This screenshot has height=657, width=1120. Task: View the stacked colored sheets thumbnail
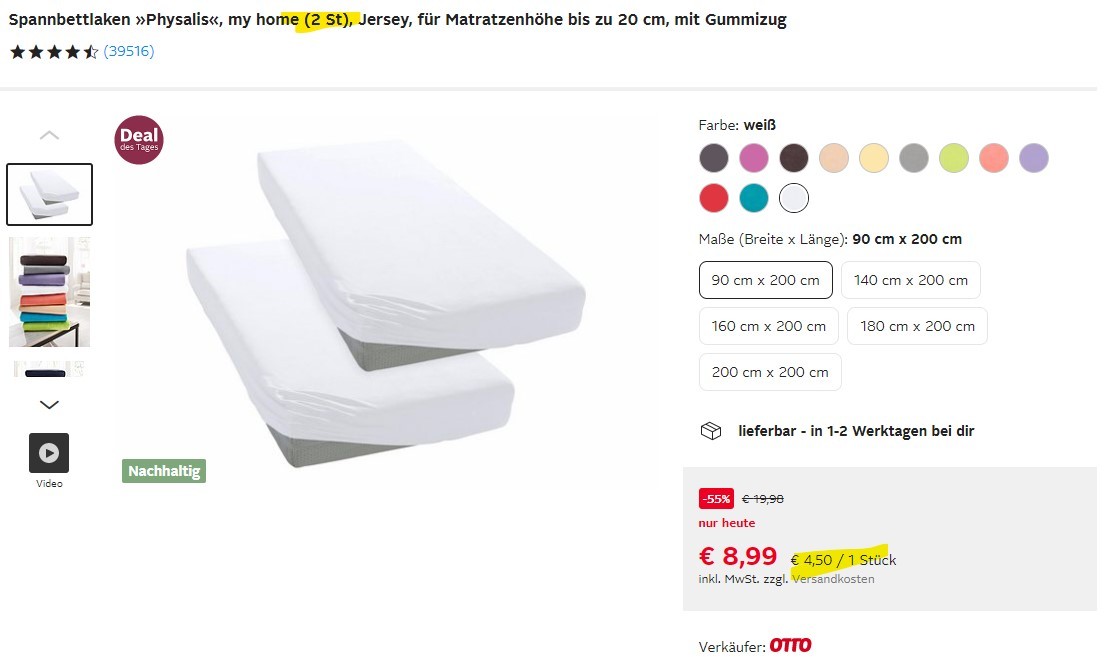(49, 292)
